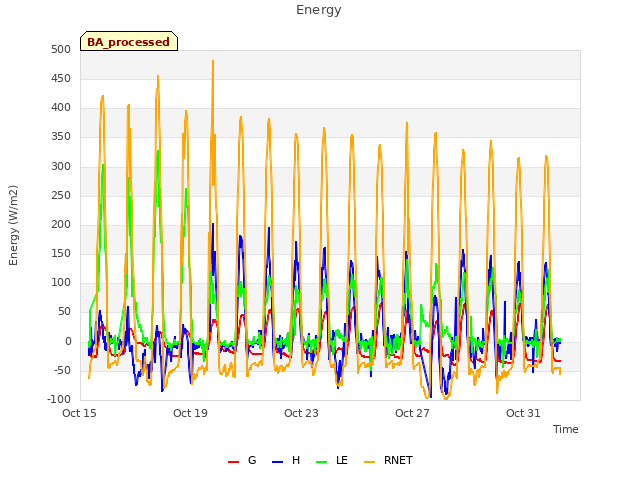Click the orange RNET legend color marker
The height and width of the screenshot is (480, 640).
(369, 462)
